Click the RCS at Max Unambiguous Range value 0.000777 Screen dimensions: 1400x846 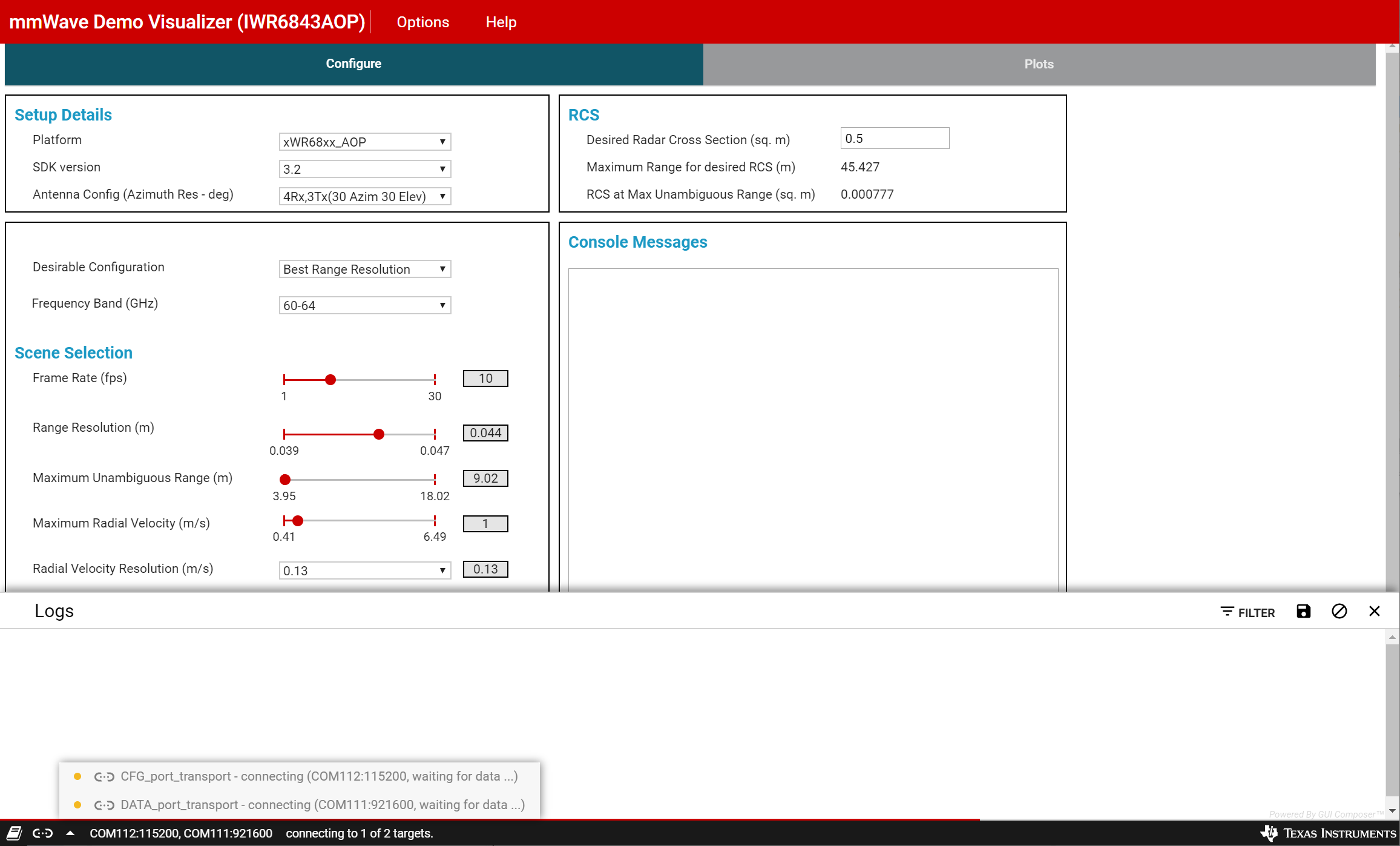click(x=867, y=194)
